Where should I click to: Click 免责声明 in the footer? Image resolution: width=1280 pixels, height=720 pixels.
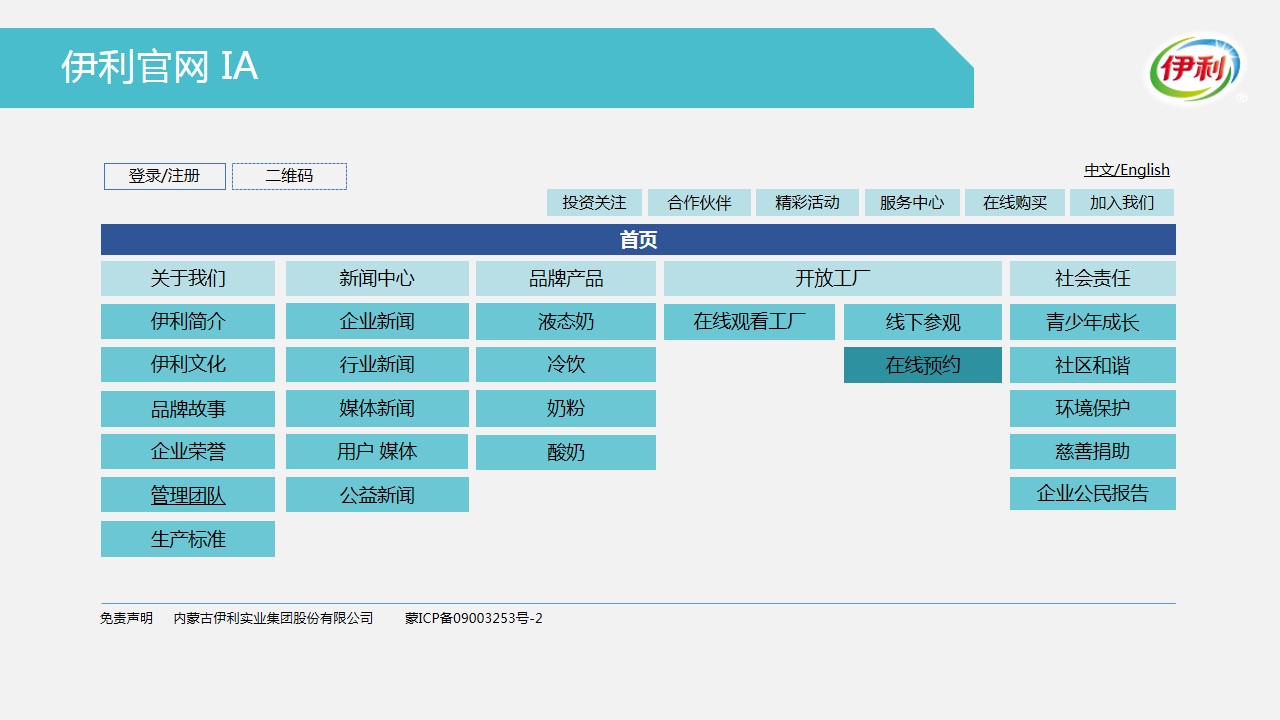tap(127, 618)
